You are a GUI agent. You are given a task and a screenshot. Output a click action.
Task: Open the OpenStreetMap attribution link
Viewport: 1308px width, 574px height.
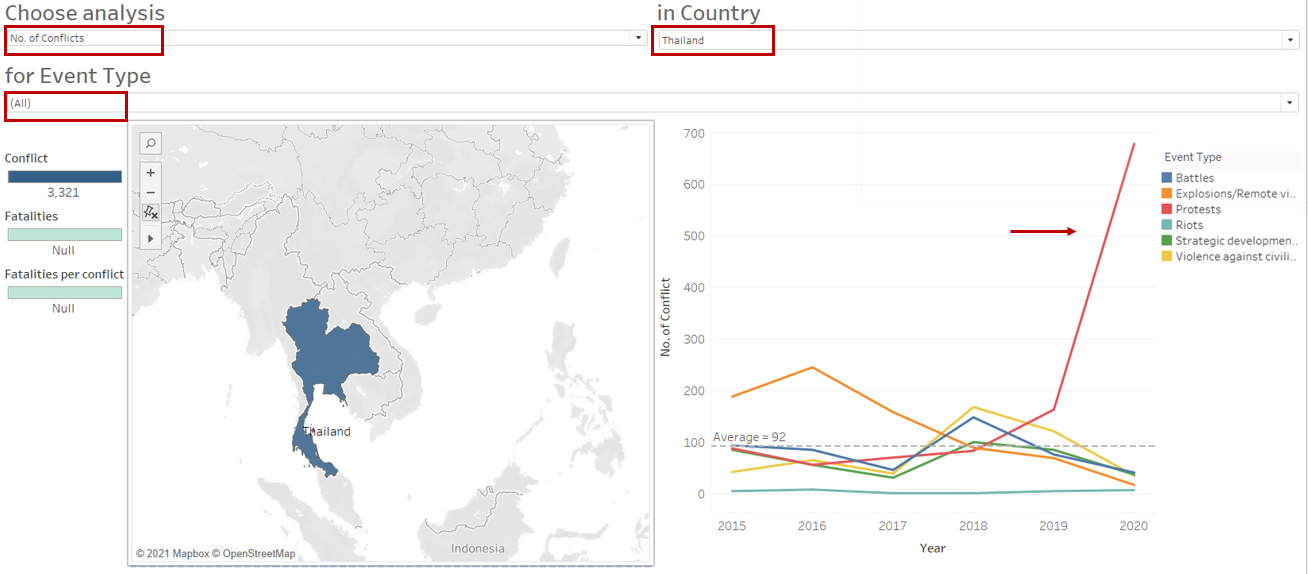tap(258, 554)
